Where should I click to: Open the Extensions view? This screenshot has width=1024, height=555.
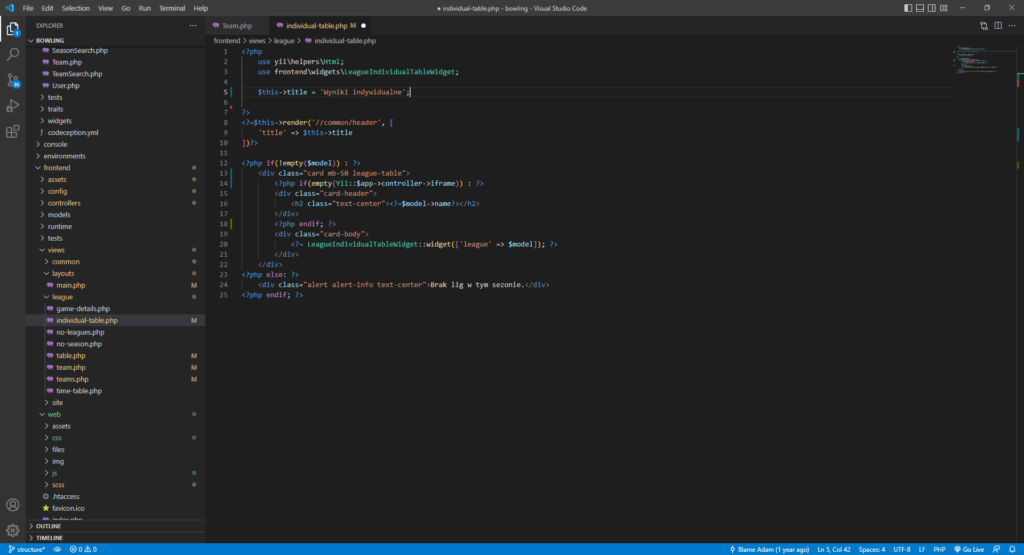(12, 132)
